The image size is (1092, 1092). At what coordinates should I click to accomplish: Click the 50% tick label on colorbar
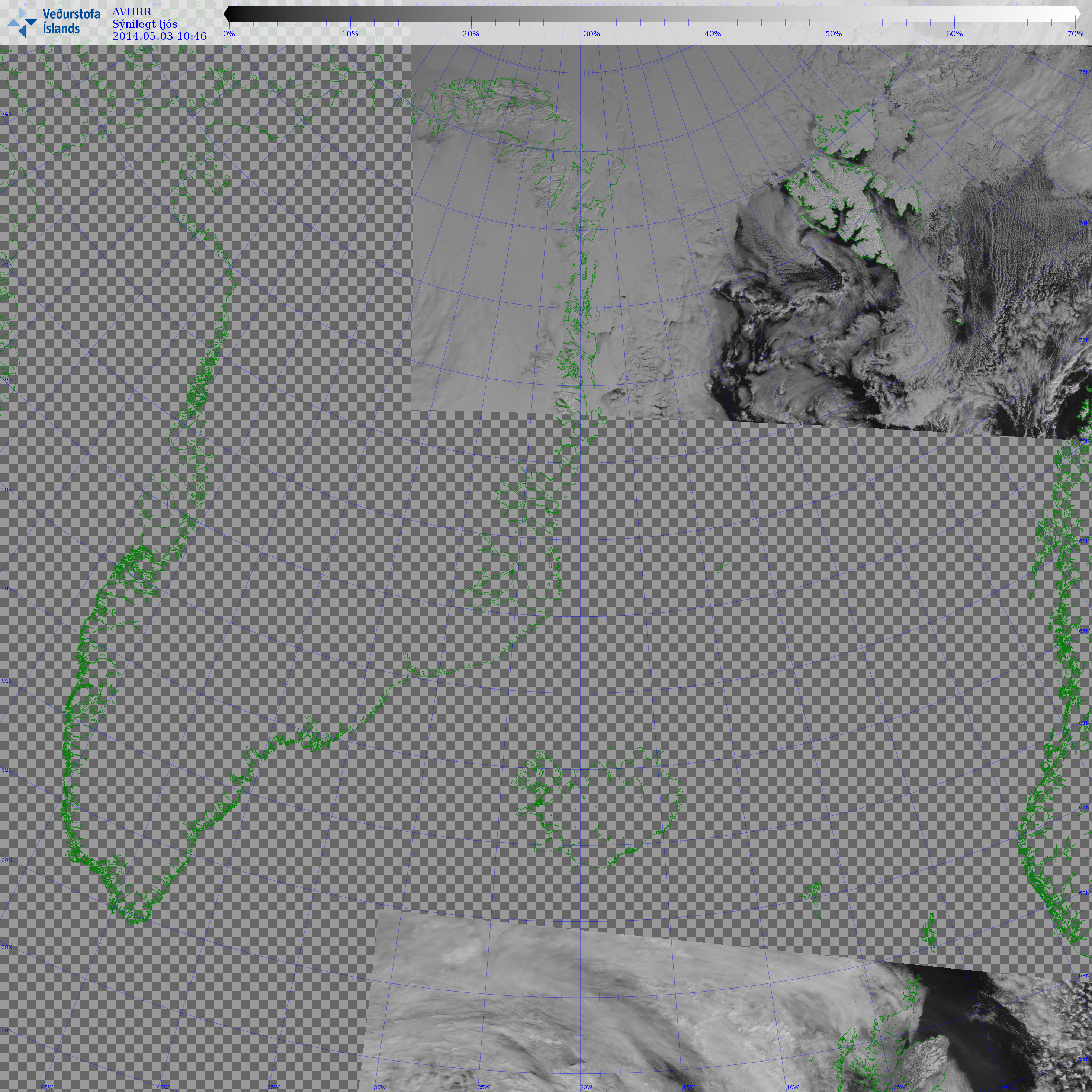coord(834,34)
